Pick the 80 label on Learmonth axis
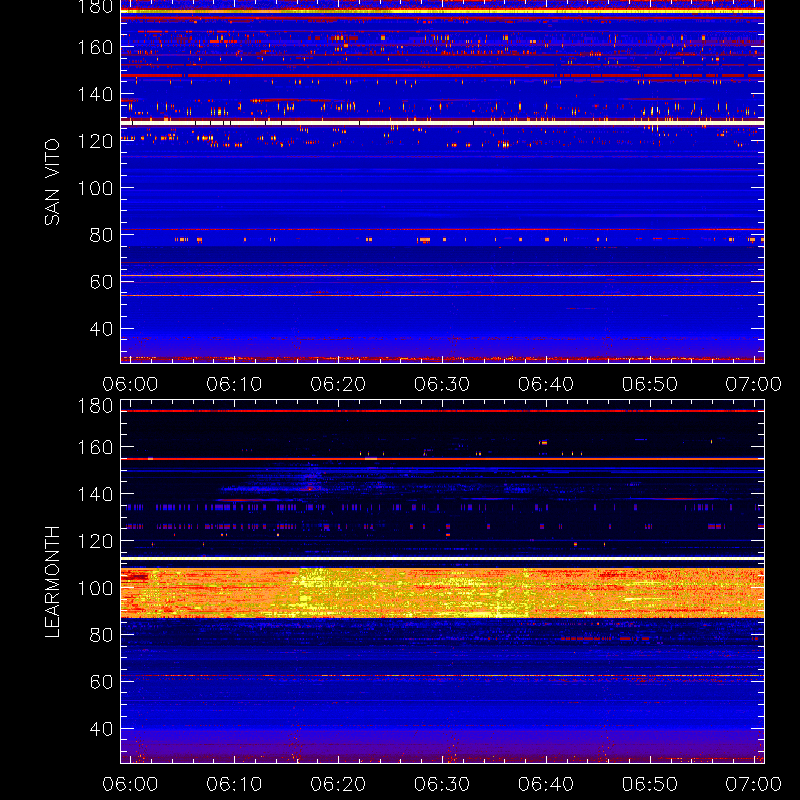 [x=101, y=635]
